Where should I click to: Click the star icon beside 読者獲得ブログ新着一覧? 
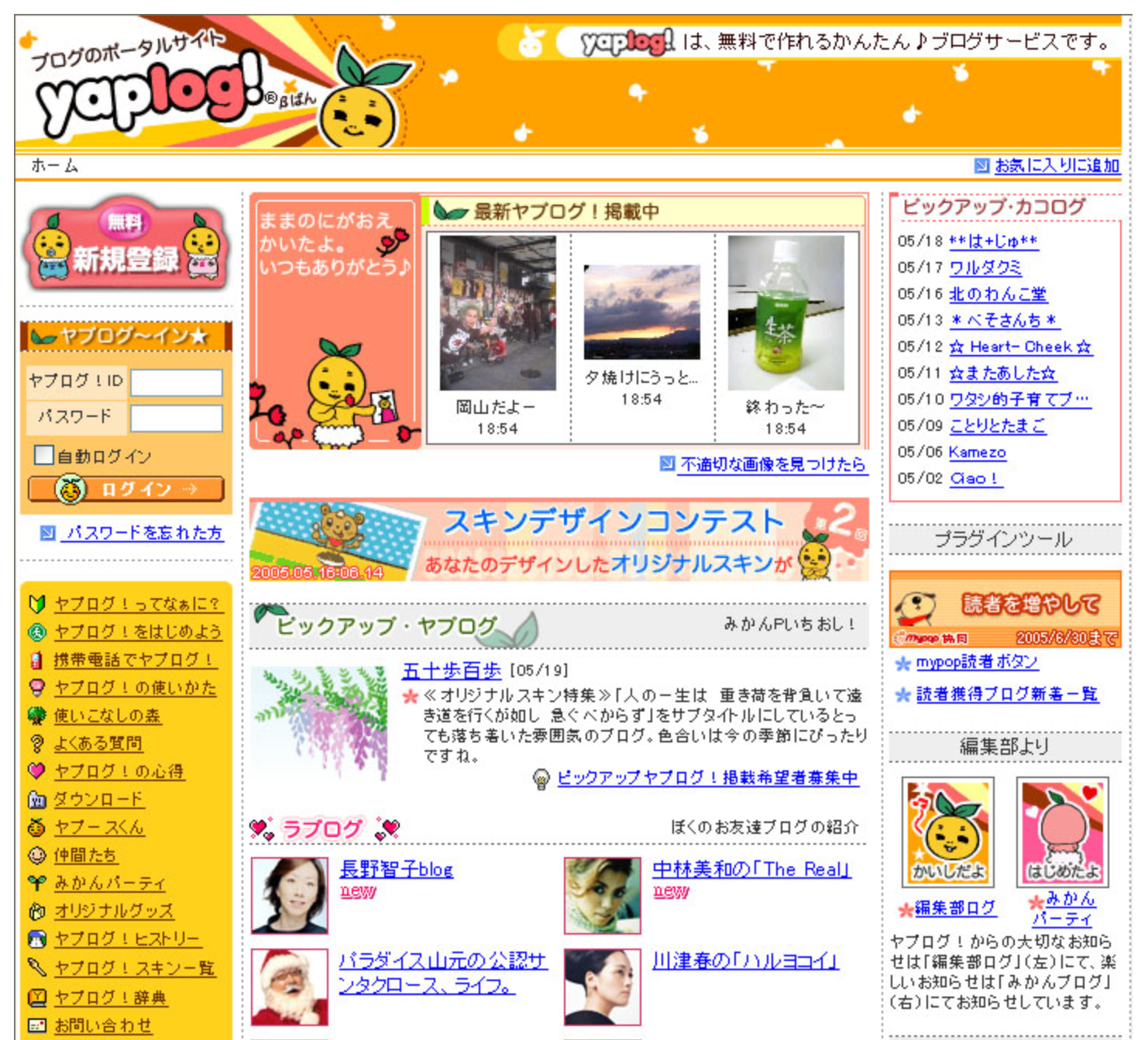pyautogui.click(x=902, y=695)
